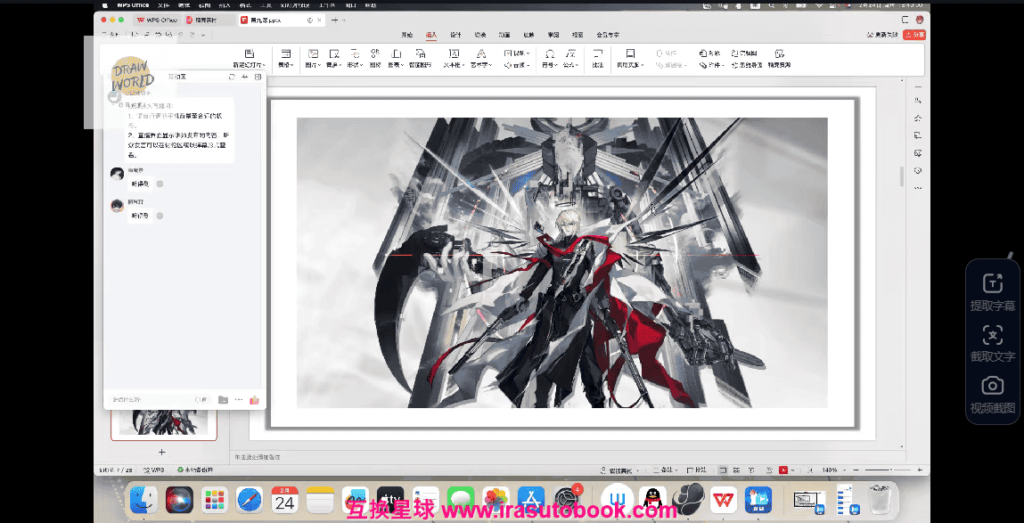Select the current slide thumbnail
Screen dimensions: 1024x523
click(x=164, y=424)
